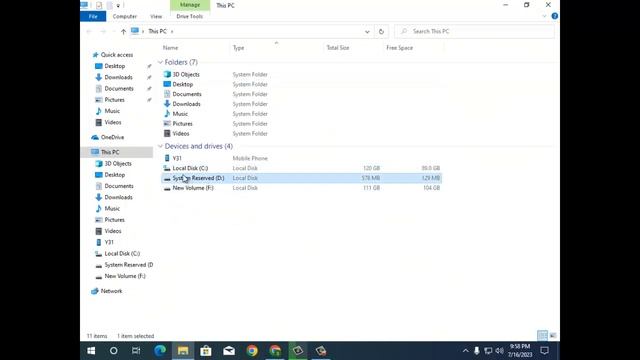Viewport: 640px width, 360px height.
Task: Sort by the Type column header
Action: (238, 48)
